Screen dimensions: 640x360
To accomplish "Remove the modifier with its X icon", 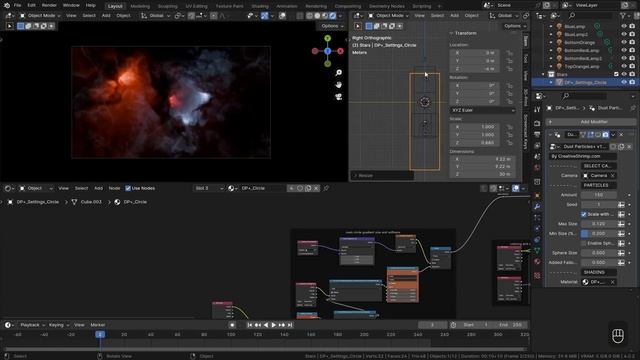I will point(621,134).
